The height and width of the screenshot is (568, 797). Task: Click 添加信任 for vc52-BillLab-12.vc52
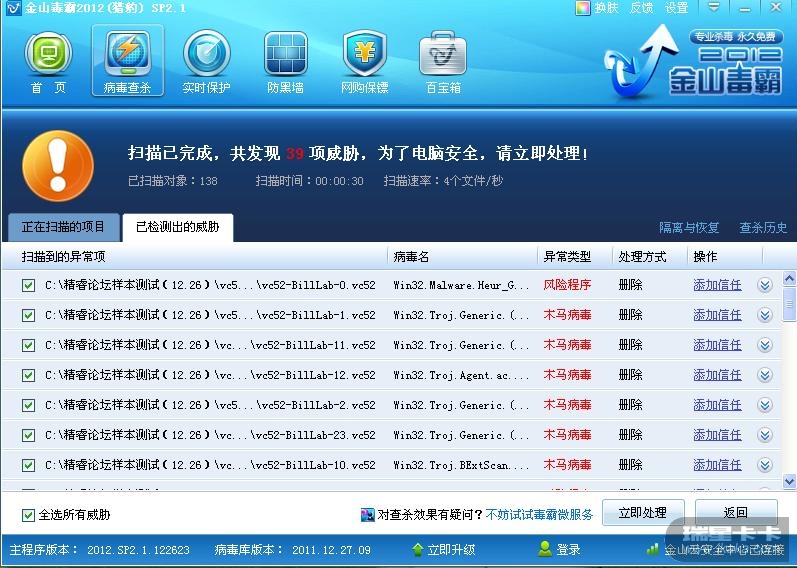[717, 375]
